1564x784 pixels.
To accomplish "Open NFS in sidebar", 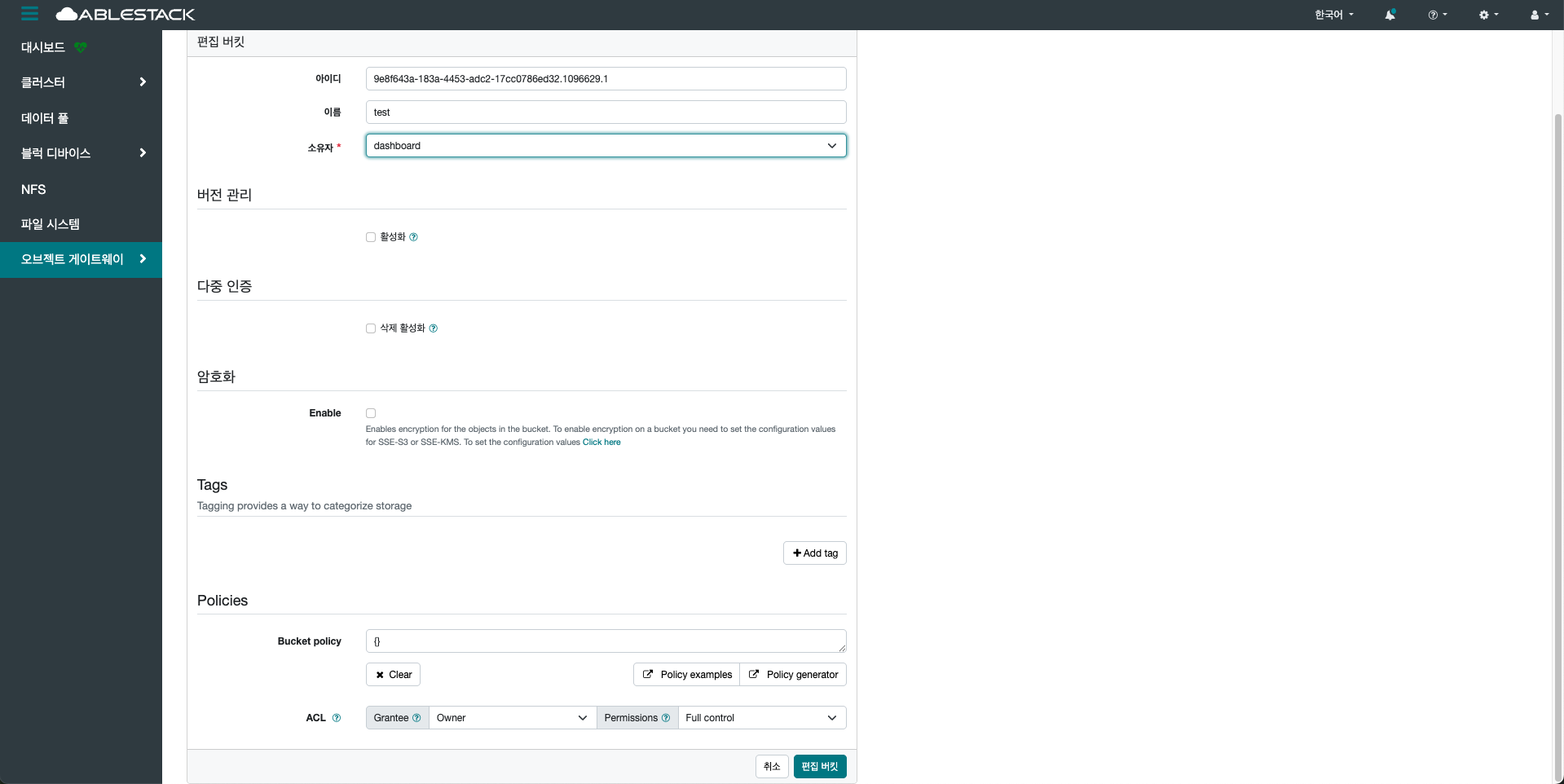I will [33, 189].
